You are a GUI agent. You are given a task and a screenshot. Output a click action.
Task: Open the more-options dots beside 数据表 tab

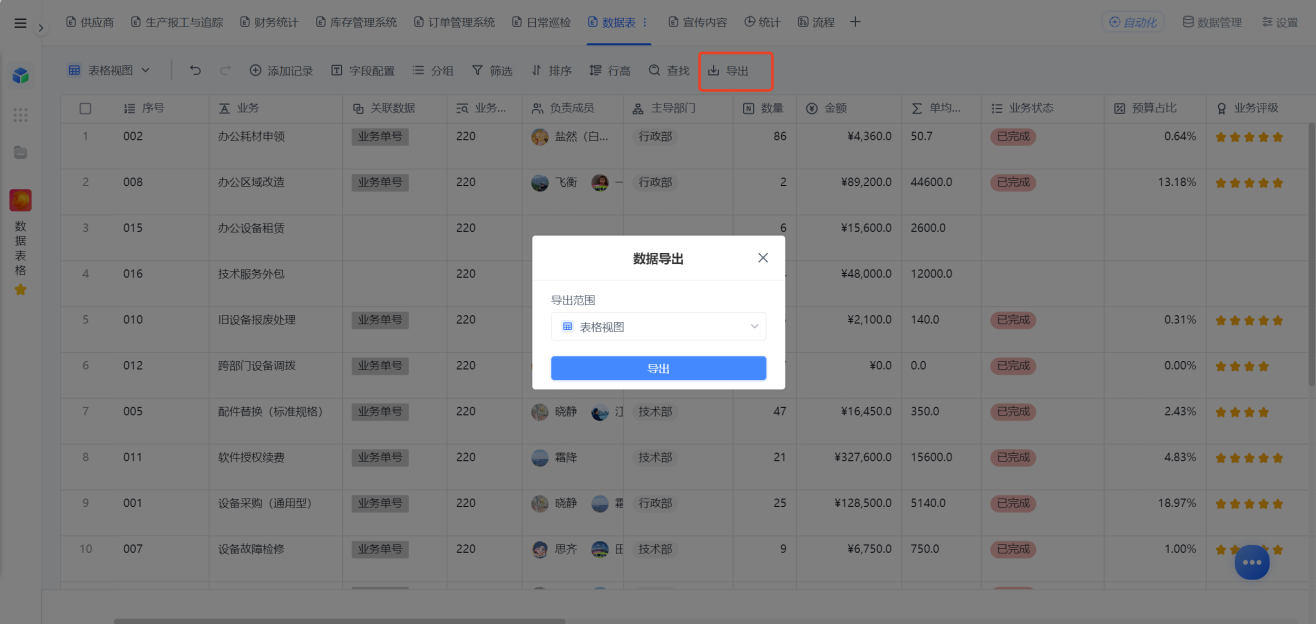644,22
